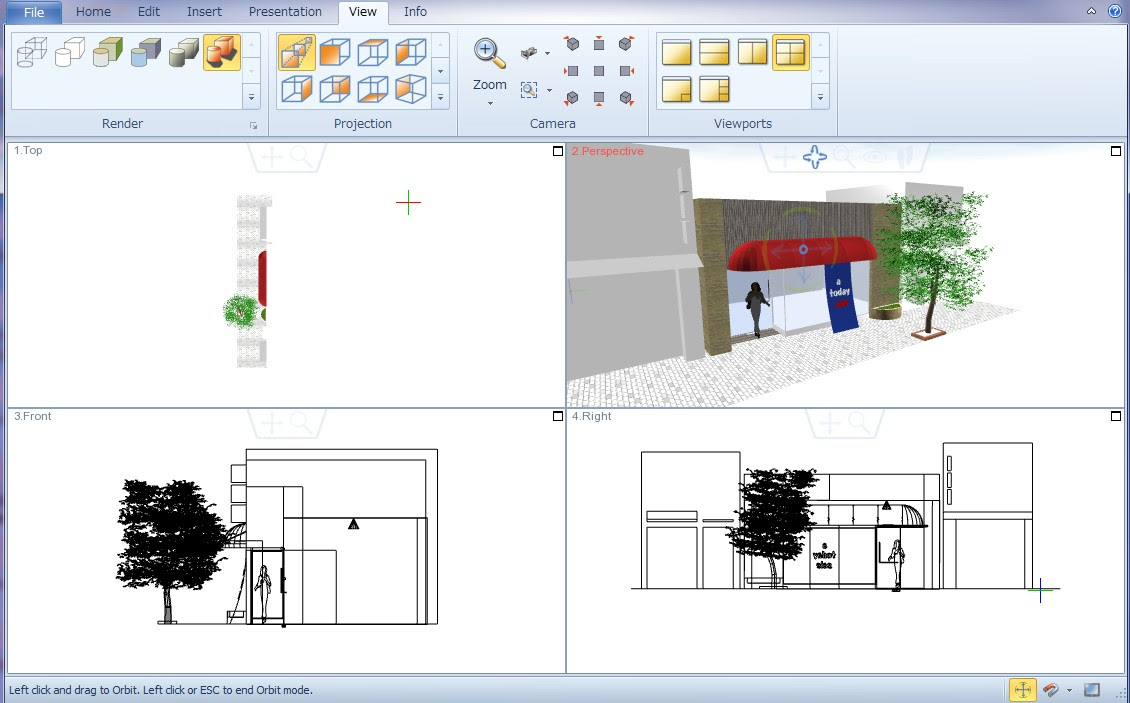Select the four viewports layout
The width and height of the screenshot is (1130, 703).
coord(791,52)
